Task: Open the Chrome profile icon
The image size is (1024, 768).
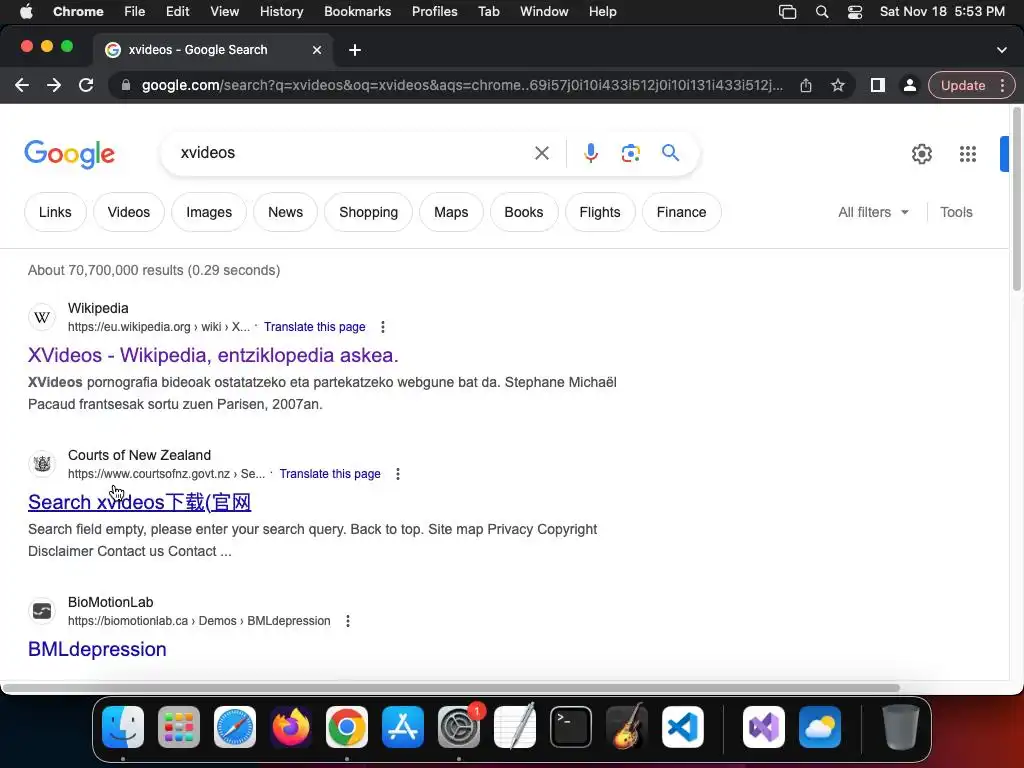Action: click(909, 86)
